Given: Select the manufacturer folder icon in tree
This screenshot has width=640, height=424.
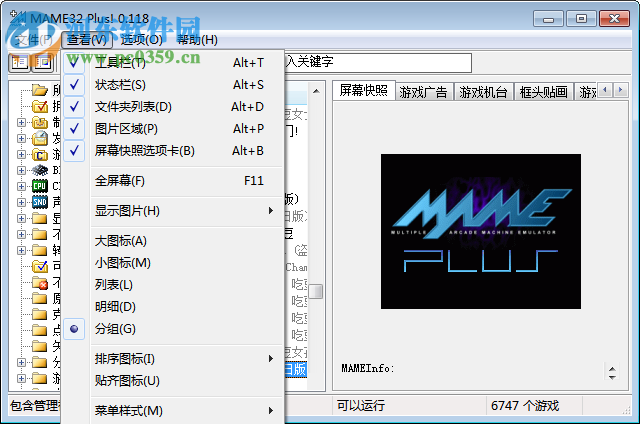Looking at the screenshot, I should point(40,122).
